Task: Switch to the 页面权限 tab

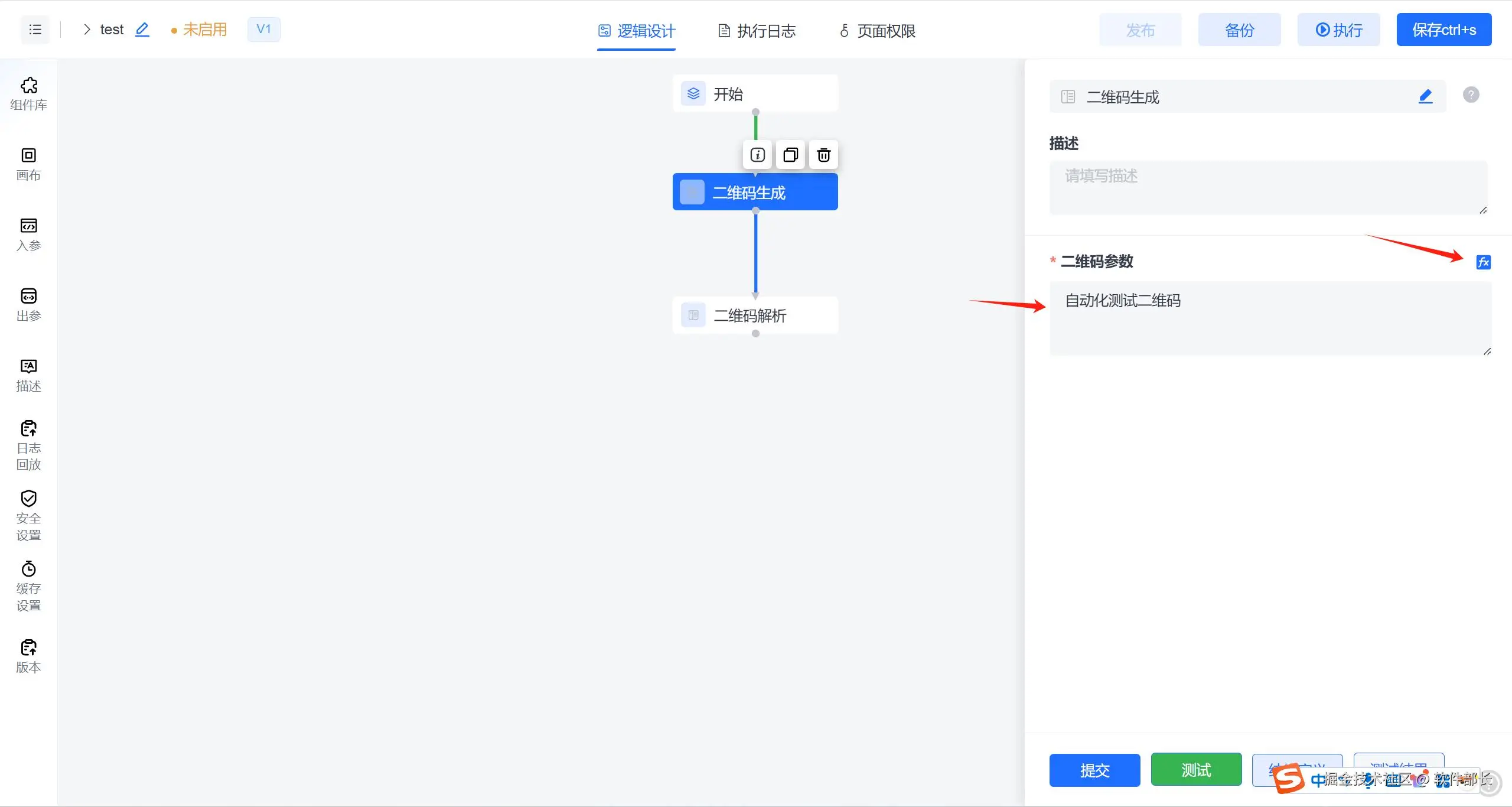Action: click(877, 31)
